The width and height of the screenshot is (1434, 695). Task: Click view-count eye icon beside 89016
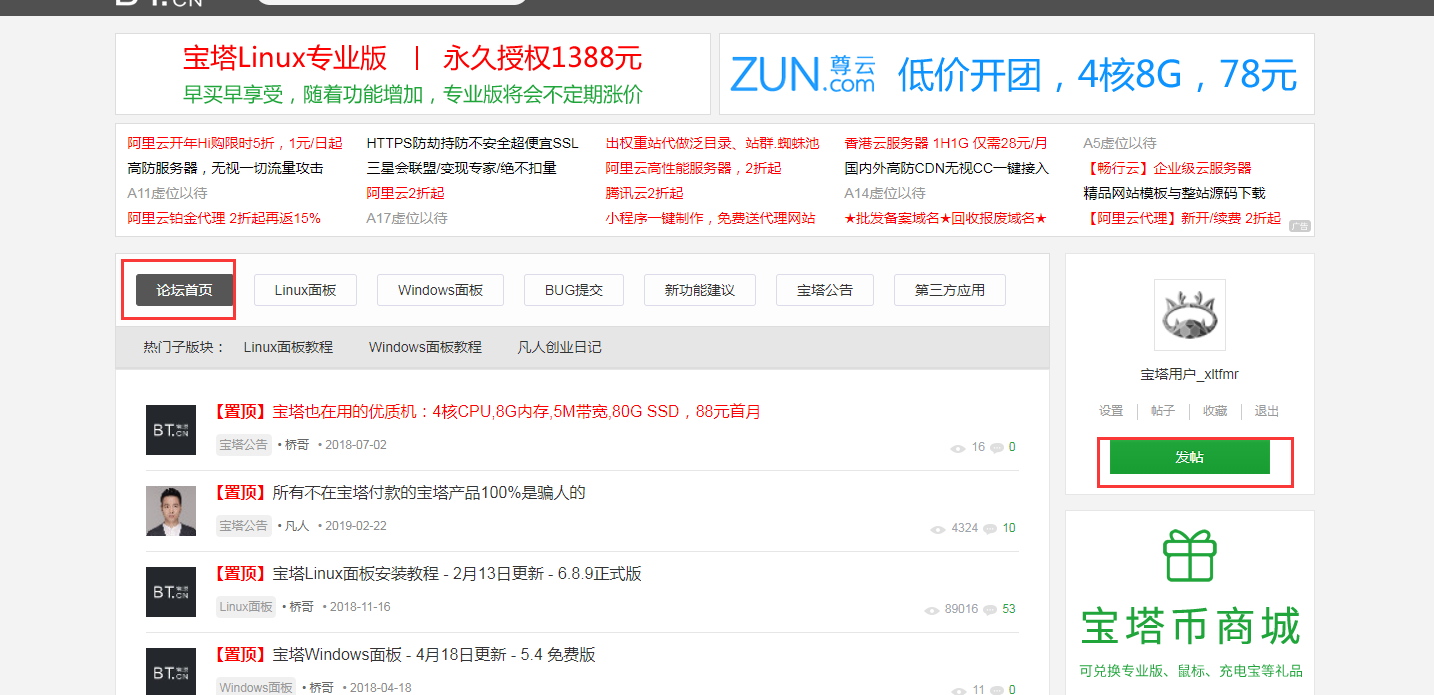(x=932, y=609)
